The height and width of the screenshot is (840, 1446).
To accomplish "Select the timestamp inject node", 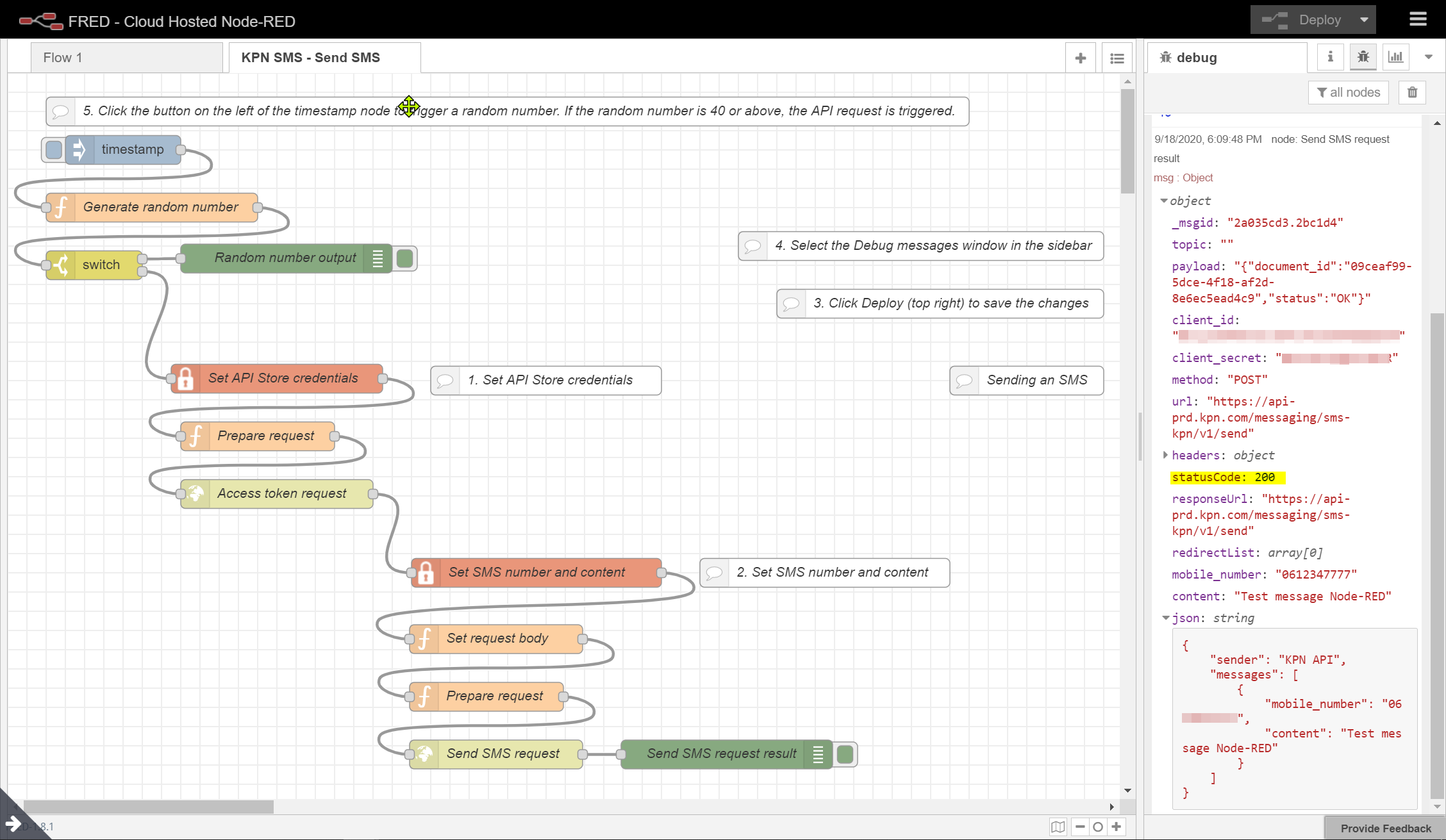I will click(x=123, y=149).
